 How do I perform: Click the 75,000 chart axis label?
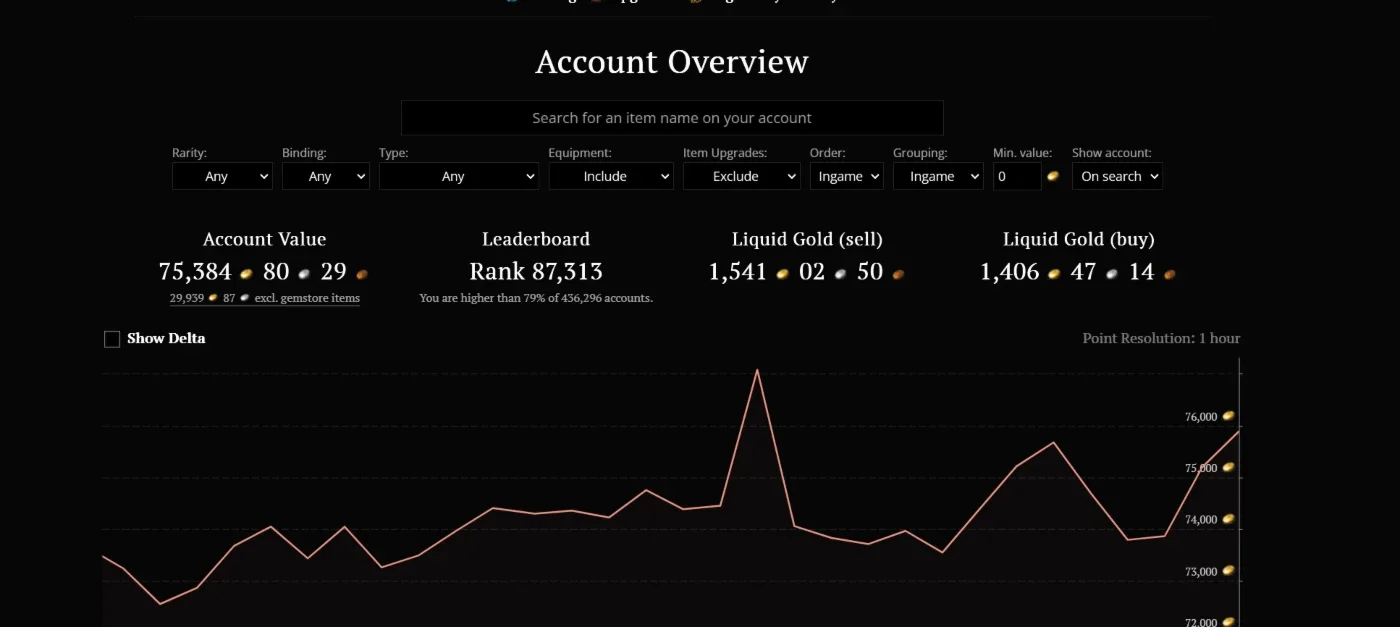(1201, 468)
